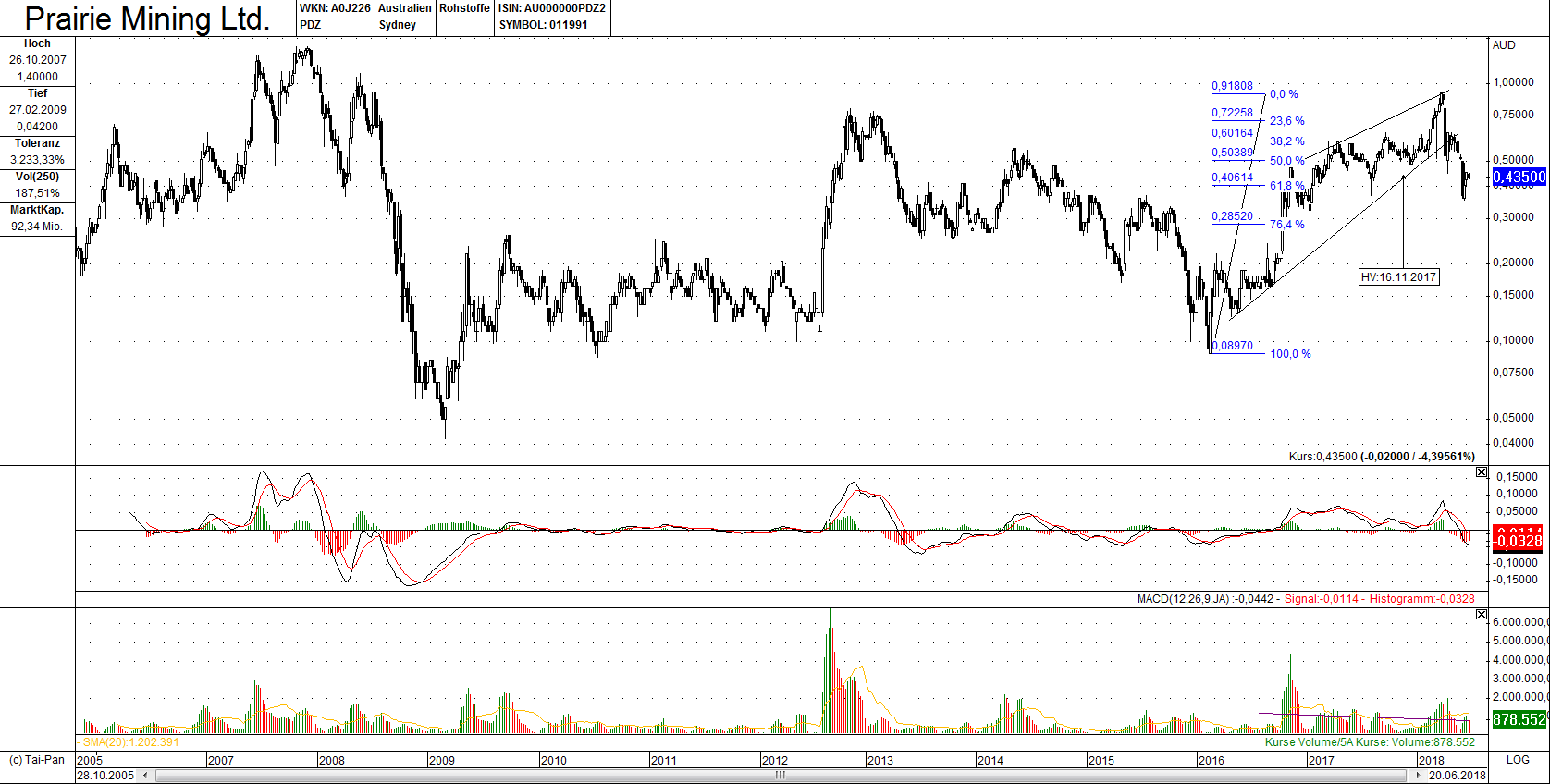Click the PDZ ticker below WKN
The image size is (1550, 784).
311,25
